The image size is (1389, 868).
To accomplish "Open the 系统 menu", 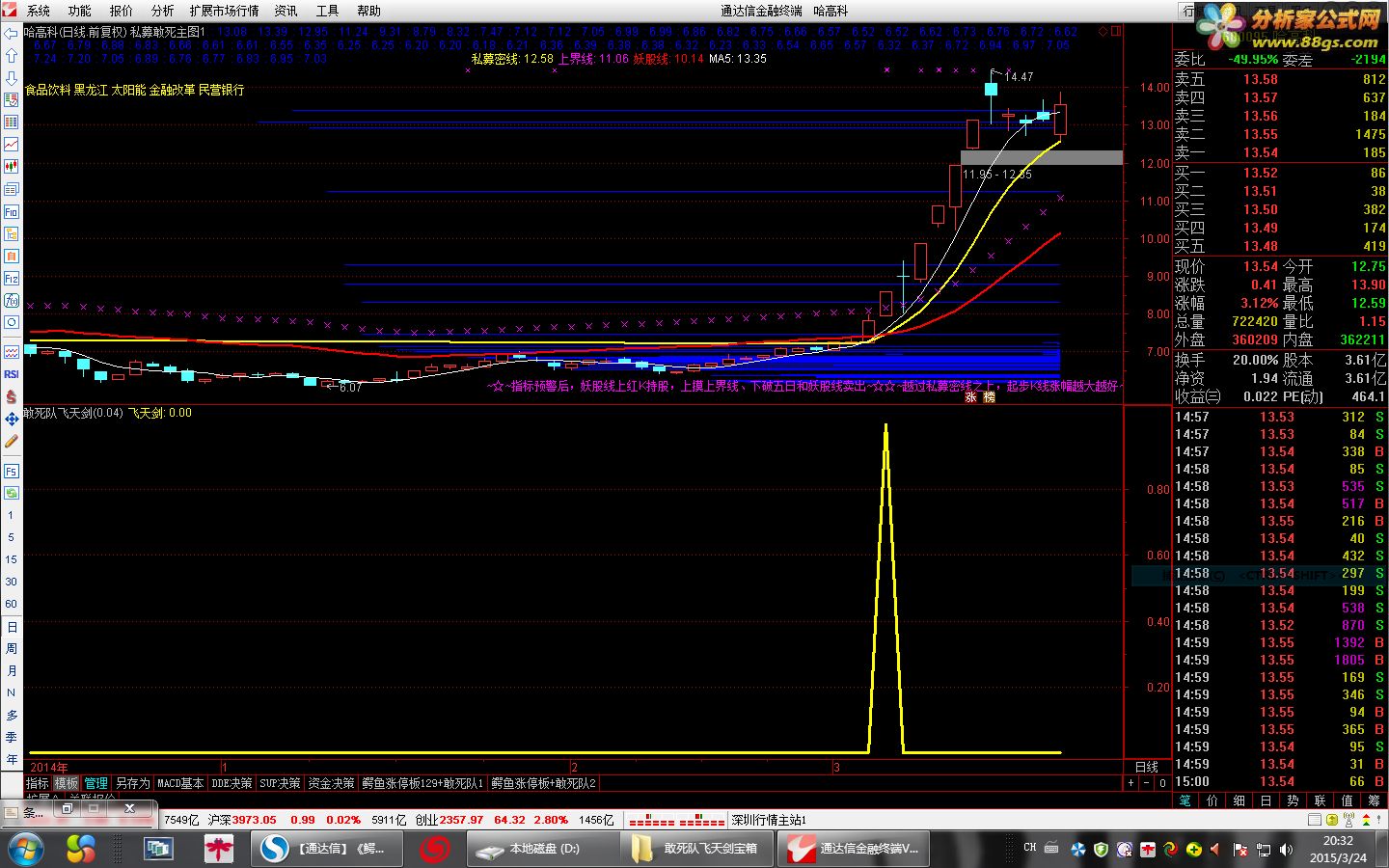I will [x=39, y=11].
